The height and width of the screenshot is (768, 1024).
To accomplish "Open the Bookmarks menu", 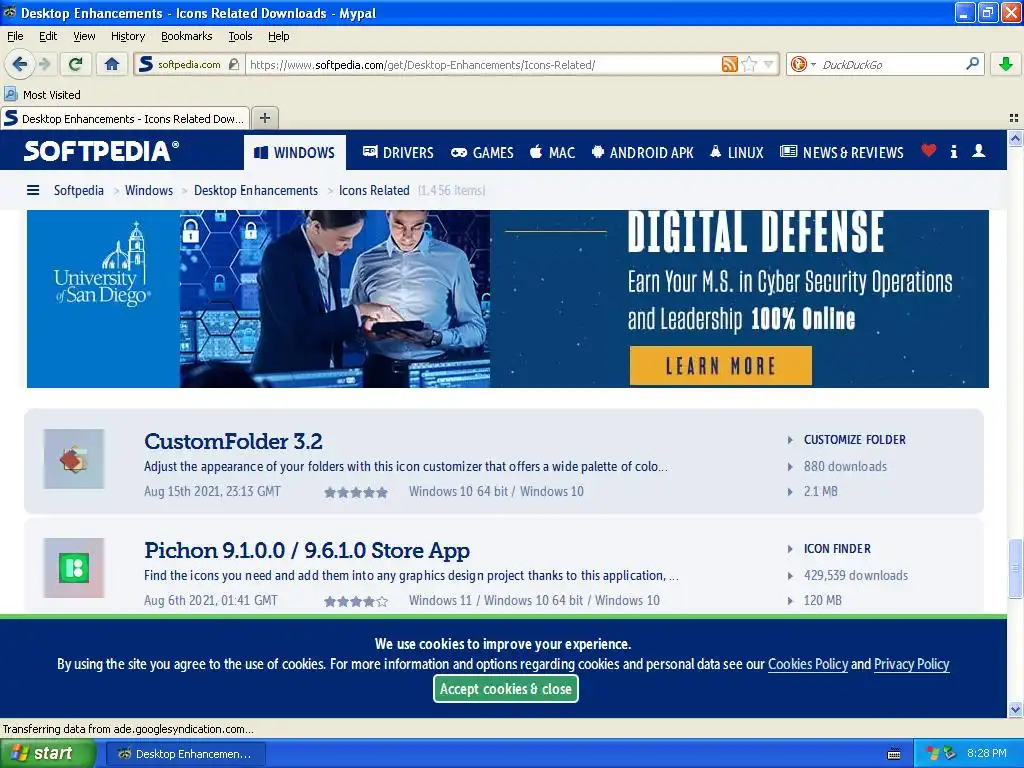I will point(186,36).
